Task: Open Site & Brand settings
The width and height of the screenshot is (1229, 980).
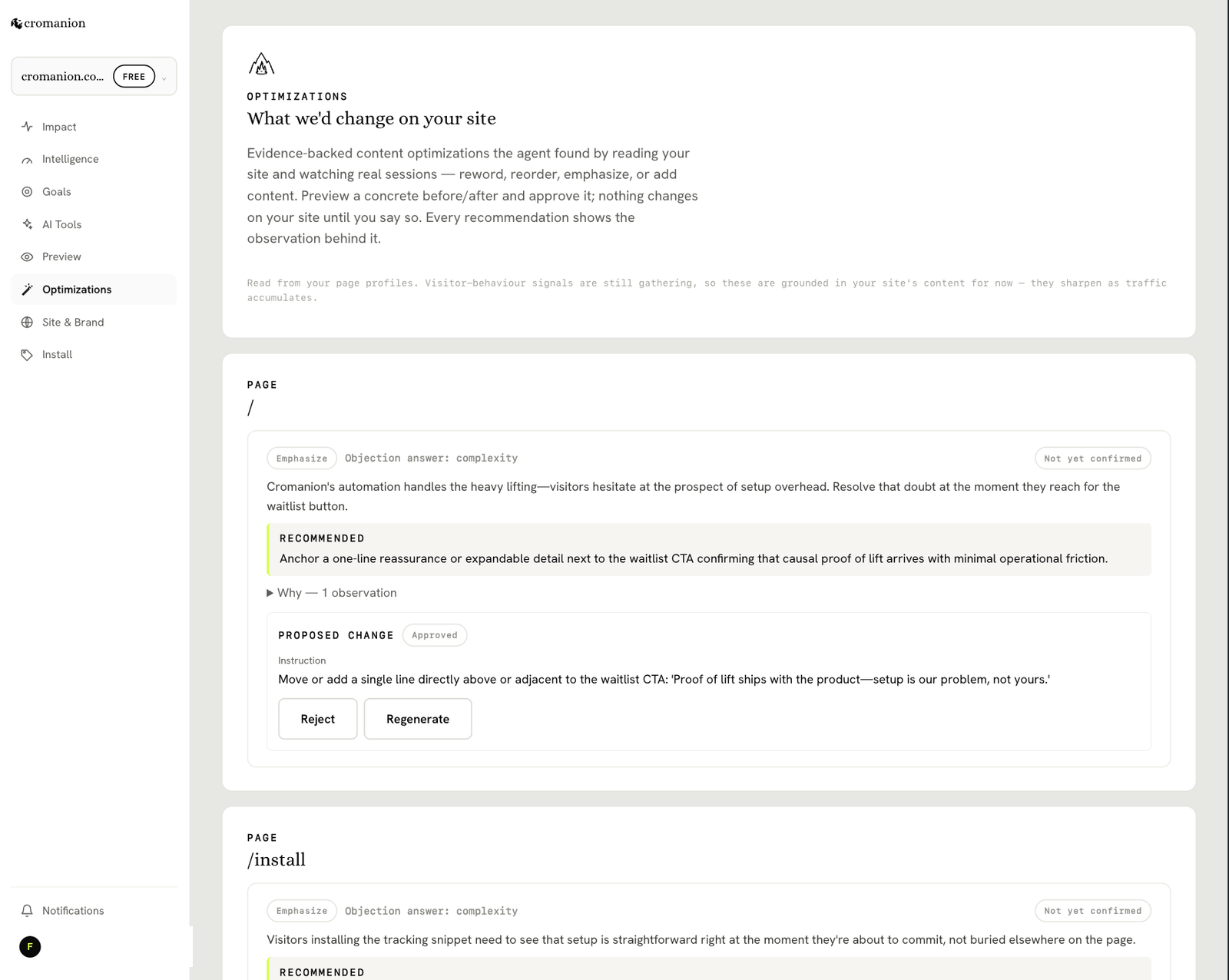Action: [x=94, y=322]
